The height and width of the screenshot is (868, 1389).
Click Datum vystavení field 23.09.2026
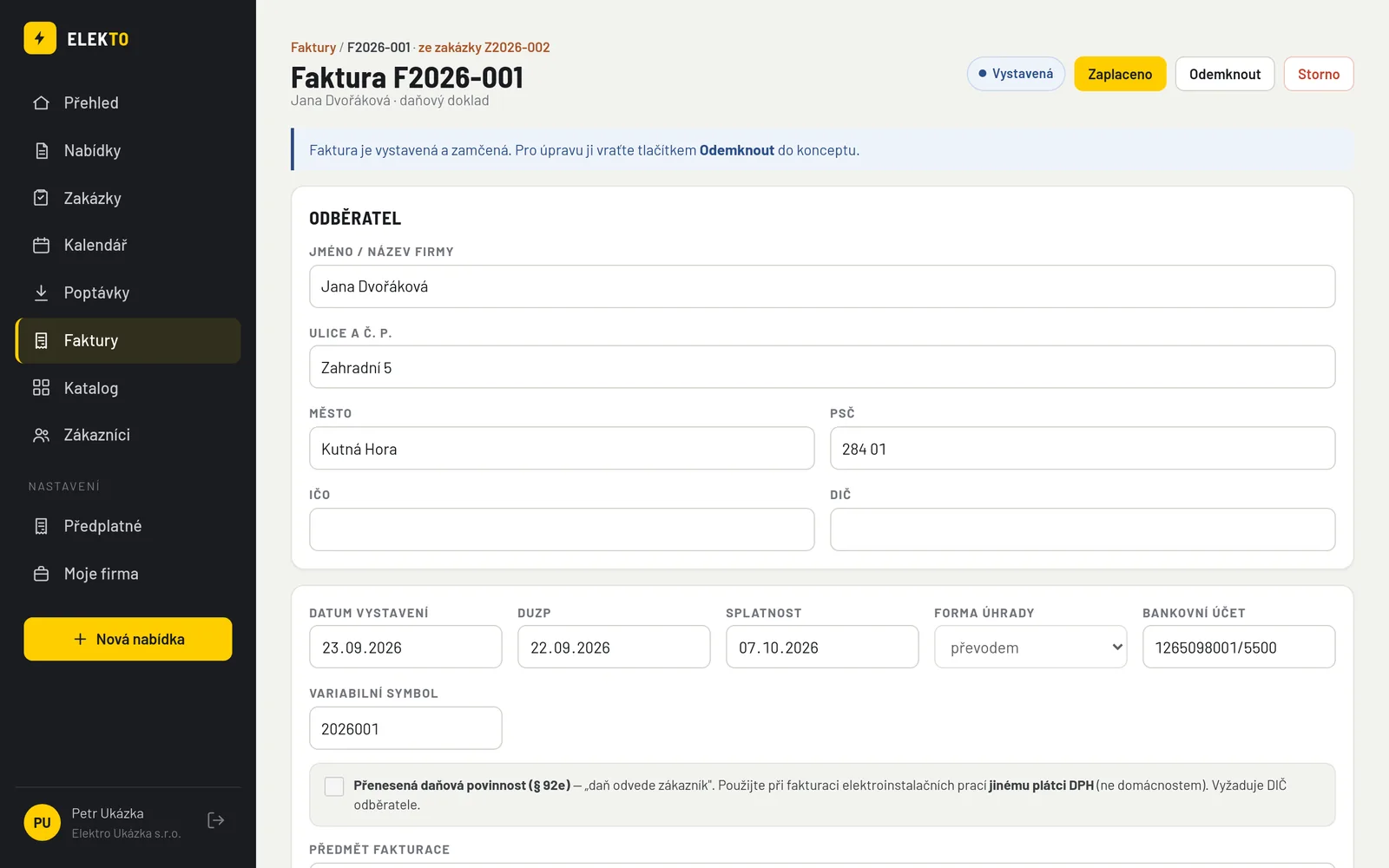[x=405, y=647]
